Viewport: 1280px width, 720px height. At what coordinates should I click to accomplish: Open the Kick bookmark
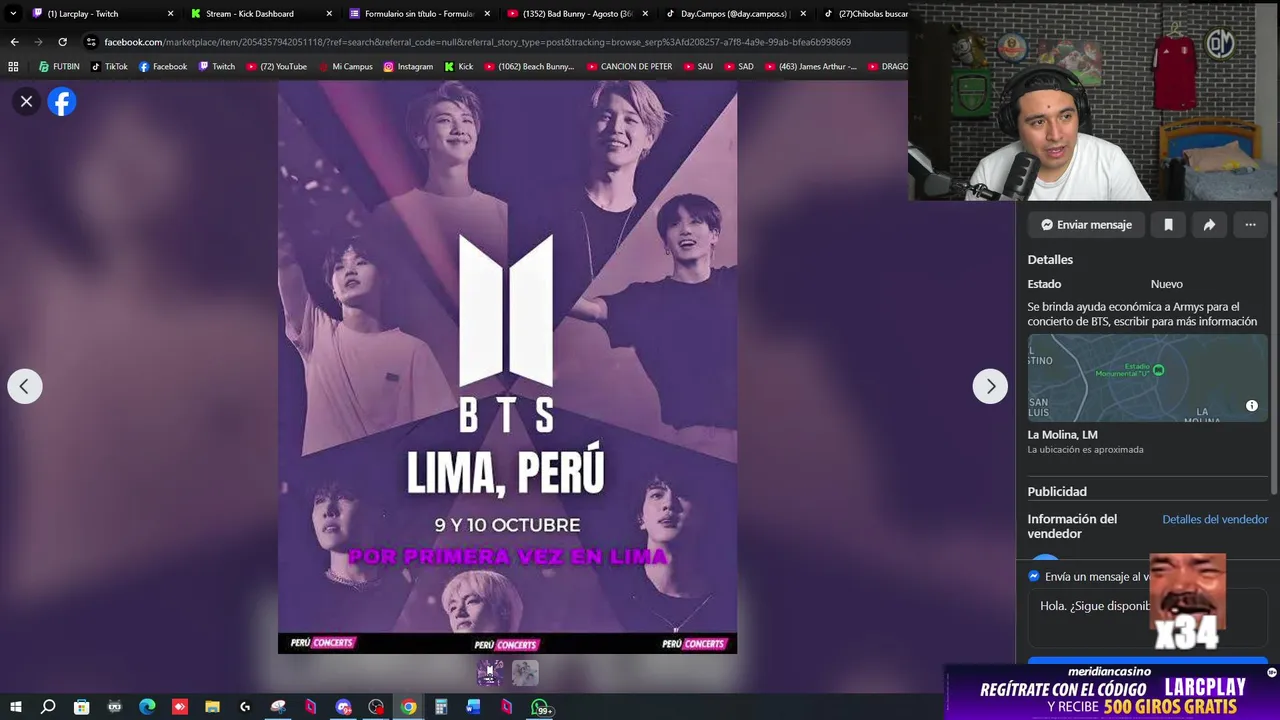pos(458,66)
